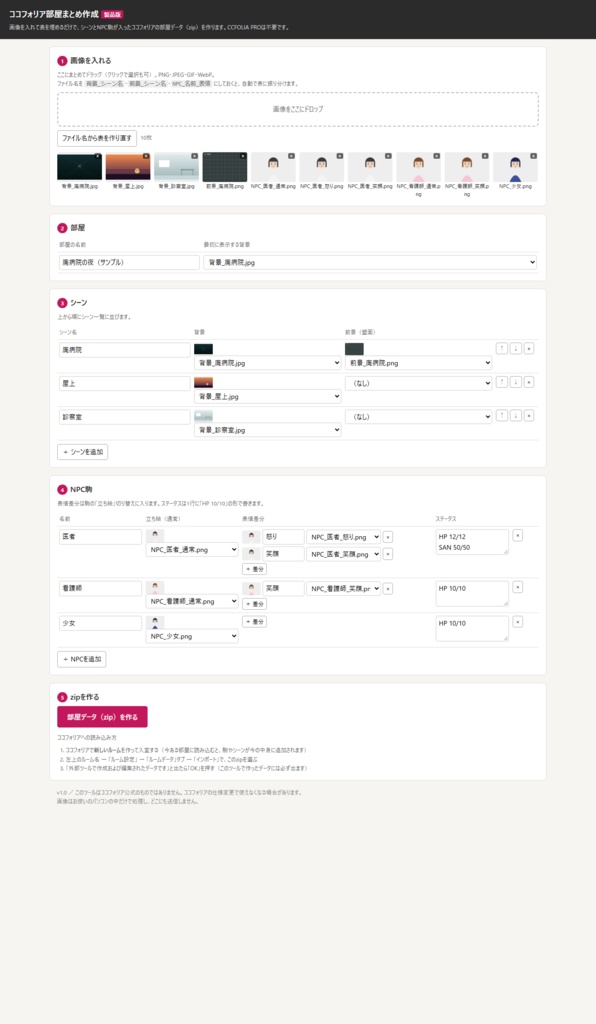This screenshot has width=596, height=1024.
Task: Move the 廃病院 scene down
Action: coord(516,349)
